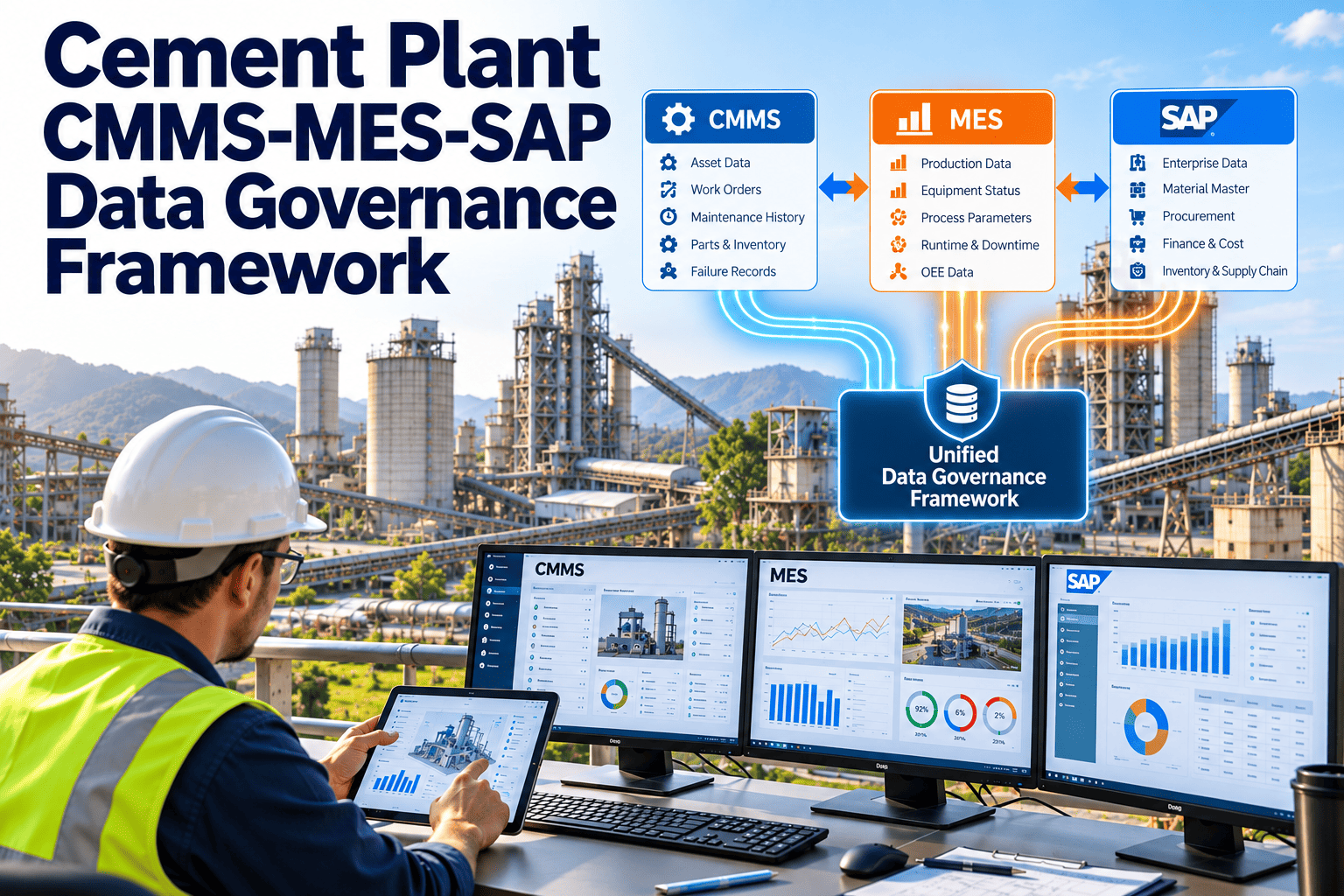
Task: Click the "Enterprise Data" label
Action: pyautogui.click(x=1205, y=163)
